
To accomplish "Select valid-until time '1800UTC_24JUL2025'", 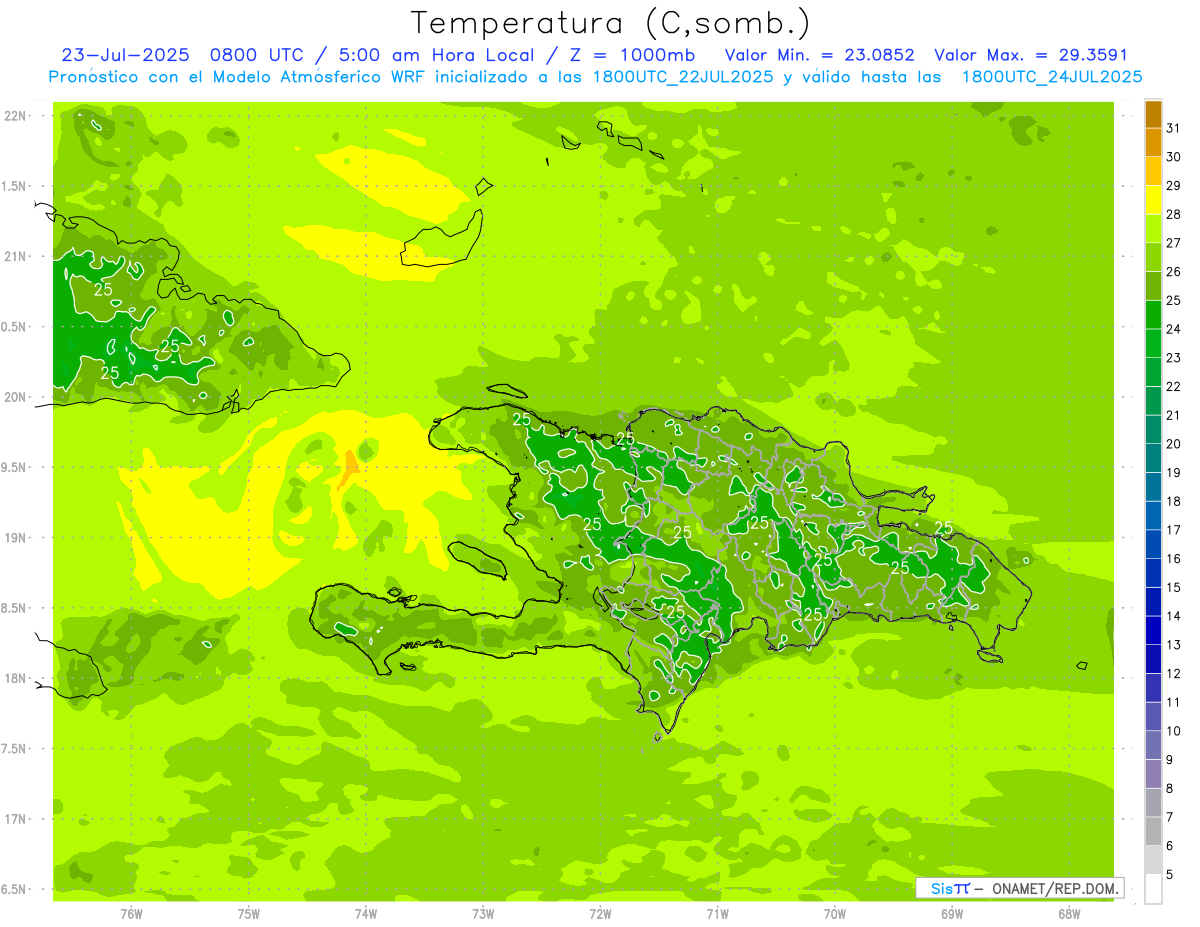I will (1052, 77).
